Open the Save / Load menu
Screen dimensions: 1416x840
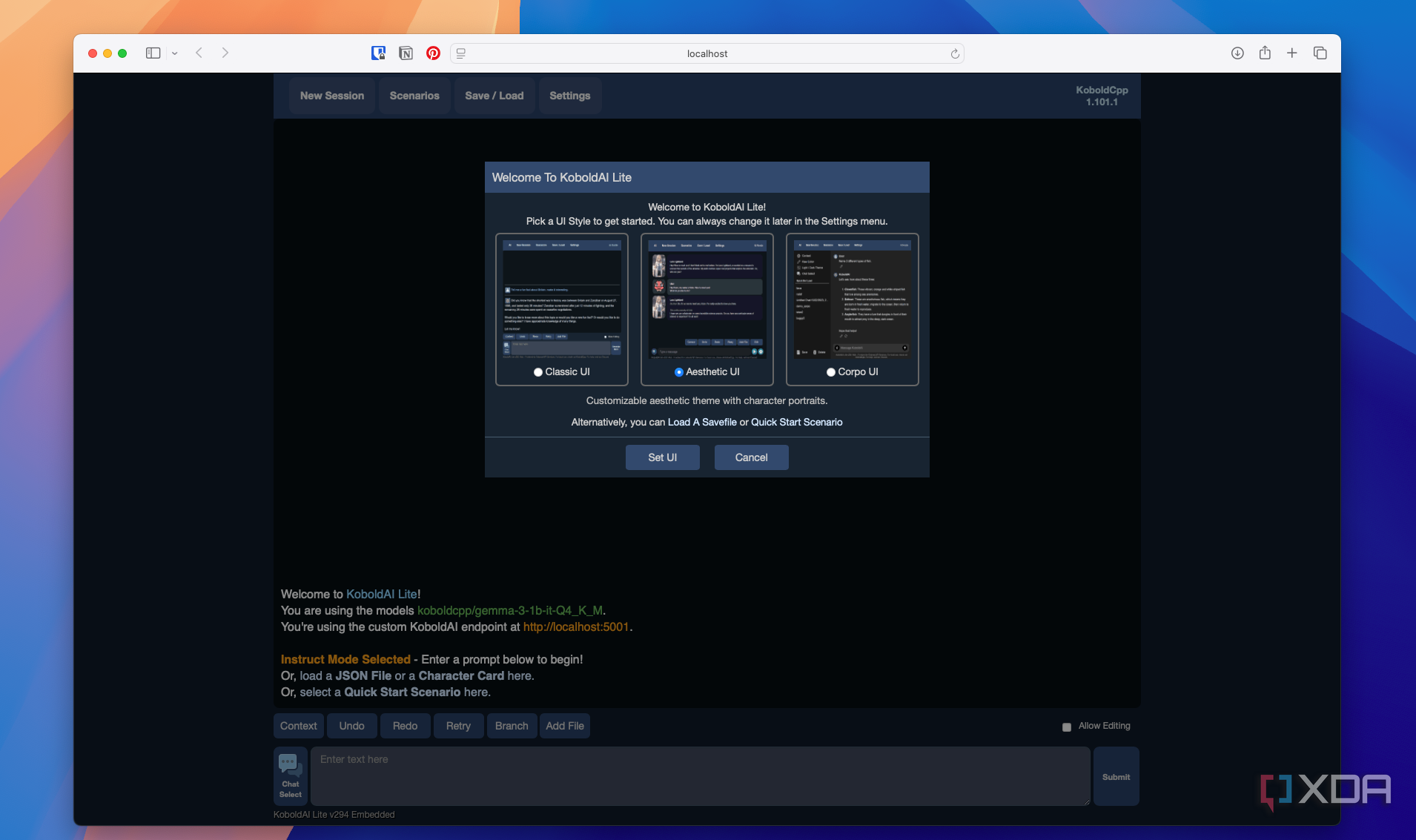[x=494, y=96]
